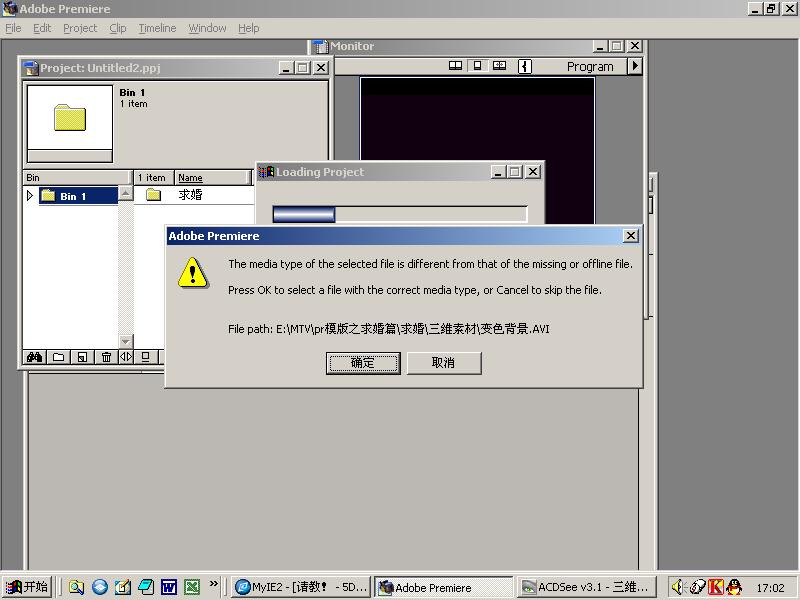This screenshot has width=800, height=600.
Task: Click the 确定 (OK) button in dialog
Action: click(363, 363)
